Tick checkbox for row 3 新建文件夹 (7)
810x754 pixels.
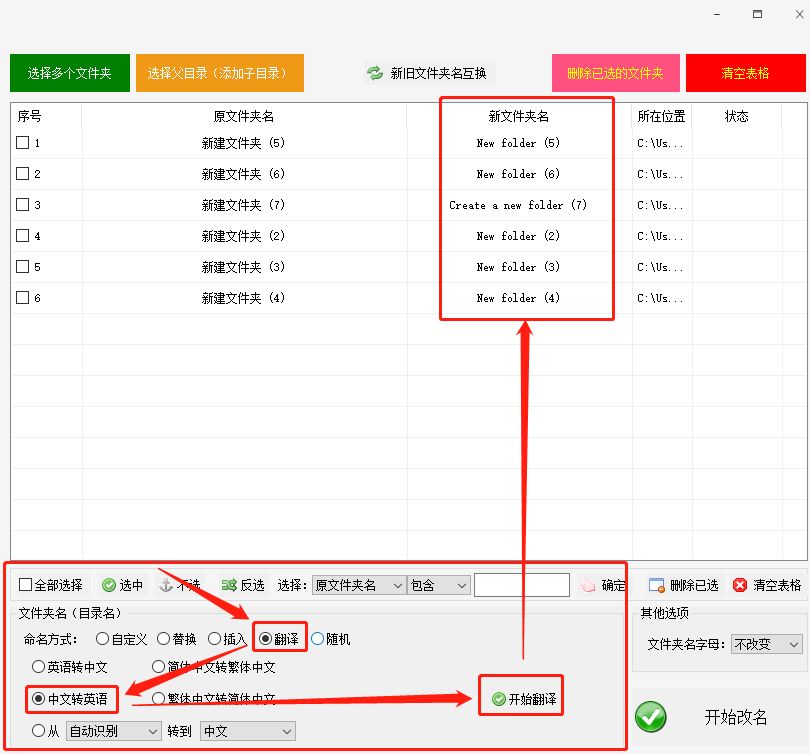[22, 205]
